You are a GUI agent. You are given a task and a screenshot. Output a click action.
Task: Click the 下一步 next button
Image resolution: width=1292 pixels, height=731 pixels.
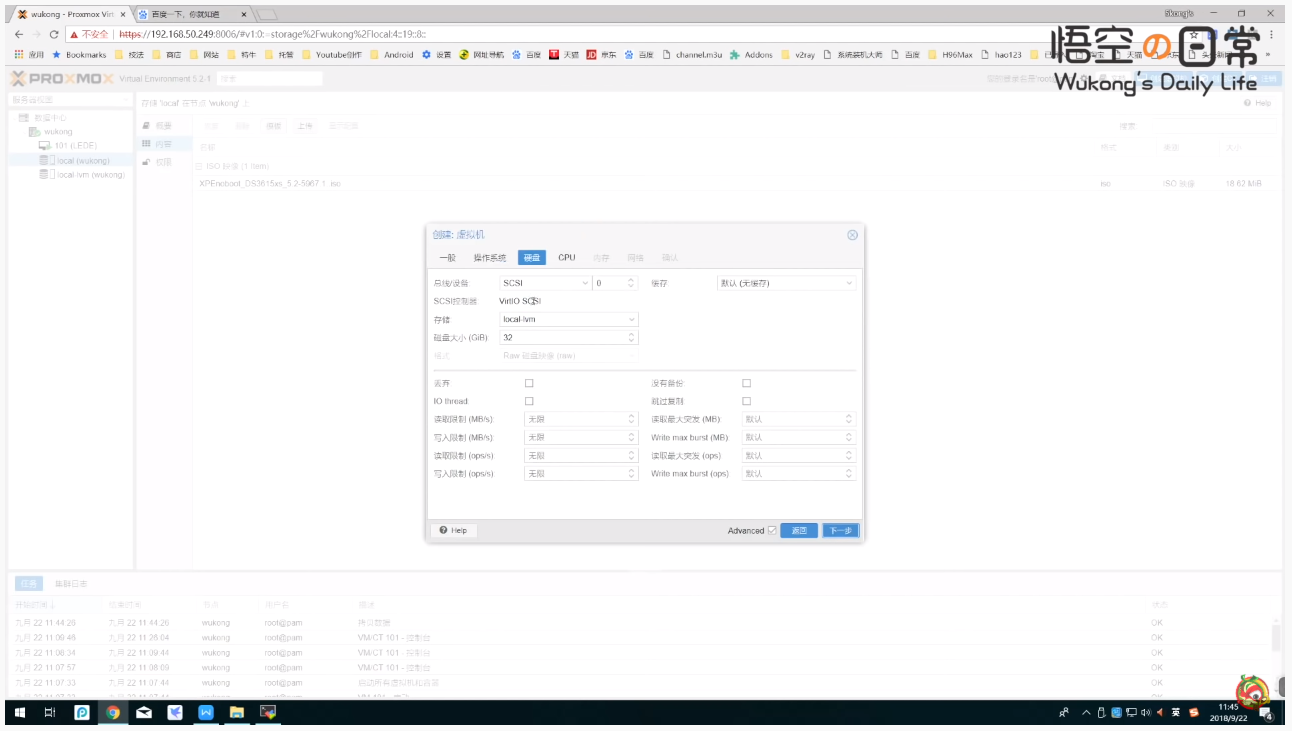(x=840, y=531)
